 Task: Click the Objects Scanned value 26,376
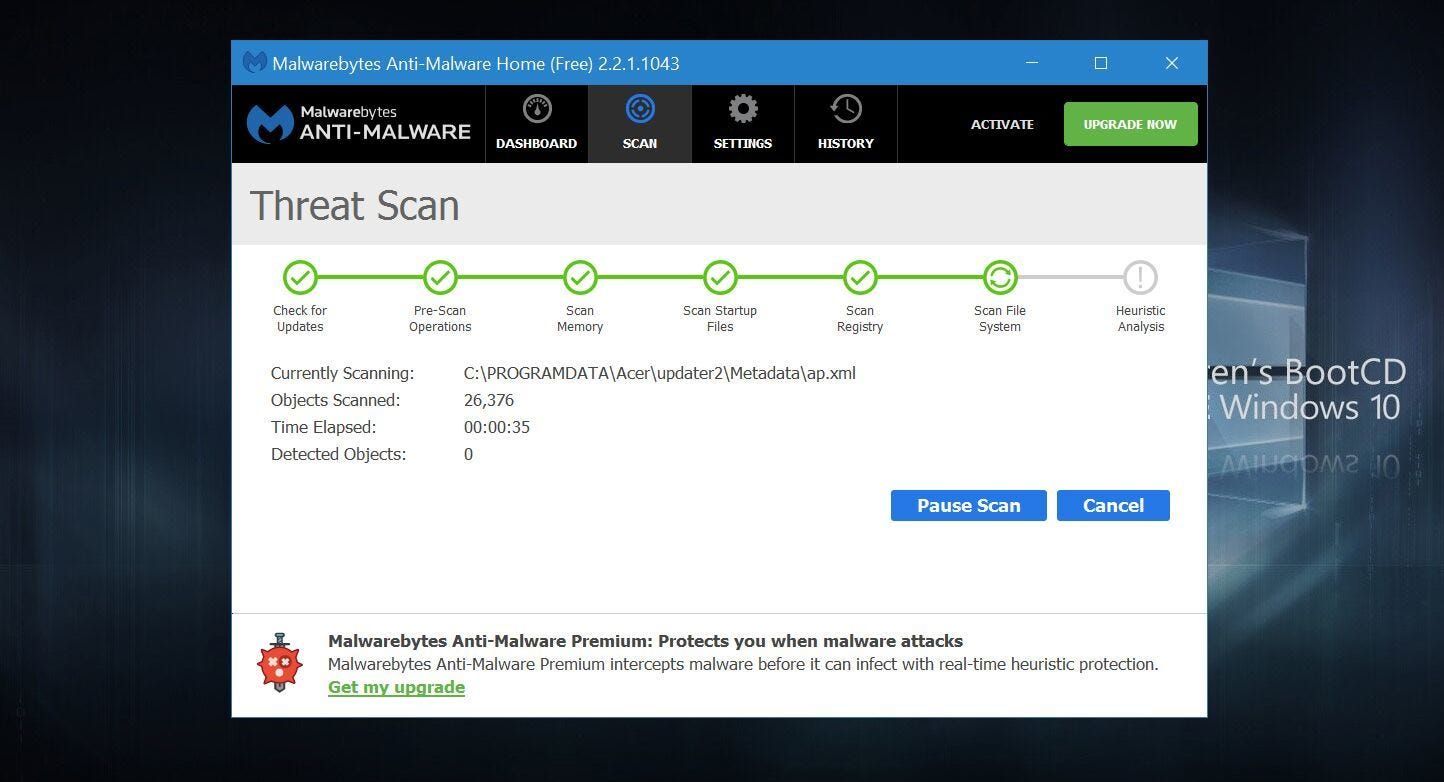[489, 400]
